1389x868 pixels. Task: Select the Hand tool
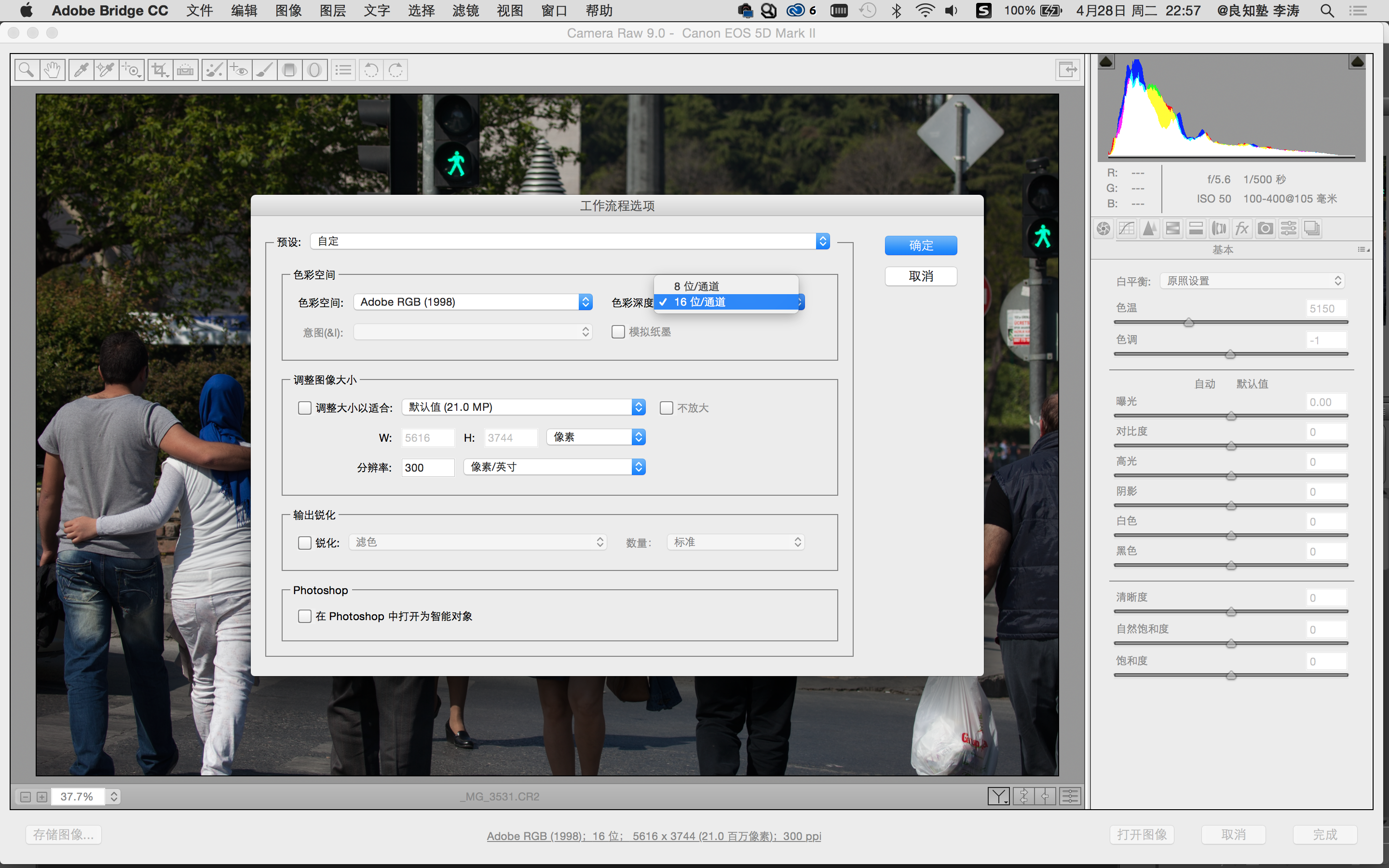coord(52,70)
